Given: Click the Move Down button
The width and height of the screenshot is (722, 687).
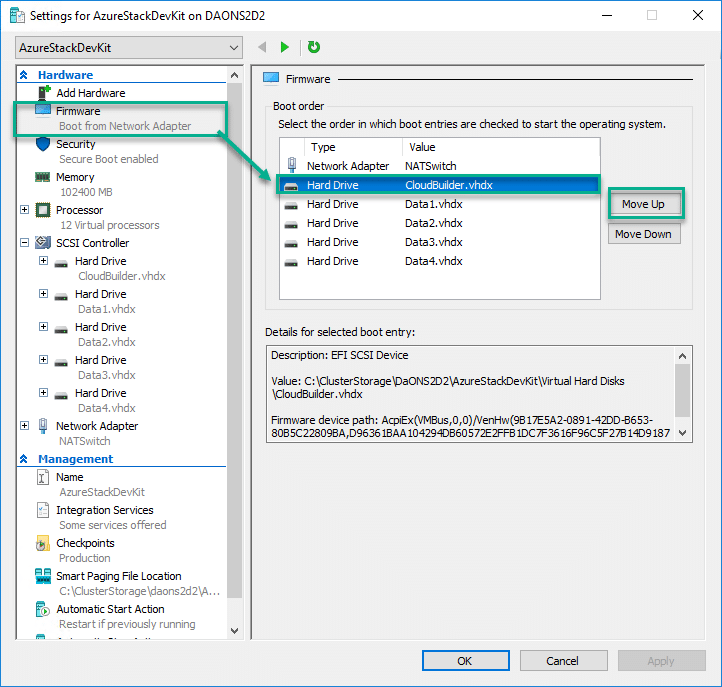Looking at the screenshot, I should [643, 234].
